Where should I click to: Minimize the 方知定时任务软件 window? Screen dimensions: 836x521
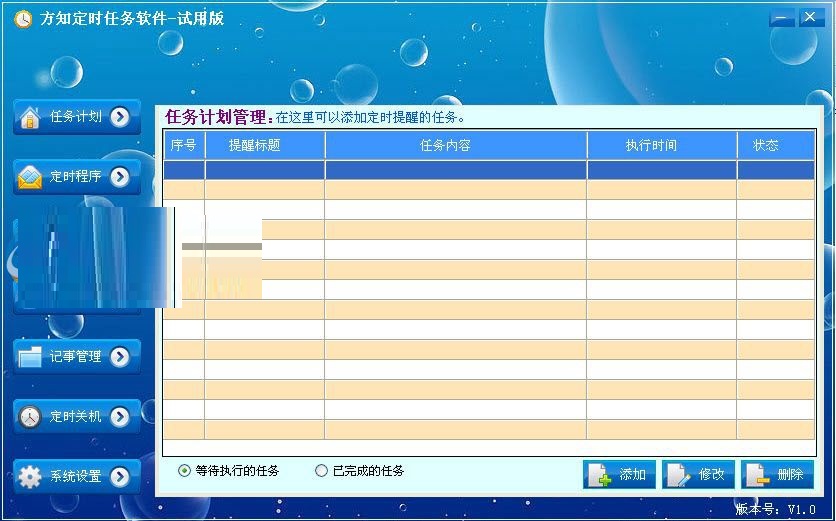782,18
